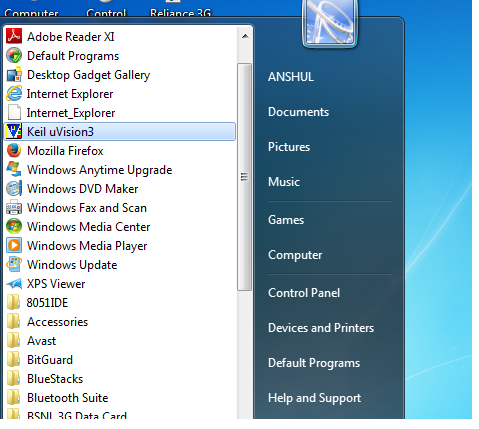Image resolution: width=479 pixels, height=429 pixels.
Task: Open Default Programs in the right pane
Action: point(314,363)
